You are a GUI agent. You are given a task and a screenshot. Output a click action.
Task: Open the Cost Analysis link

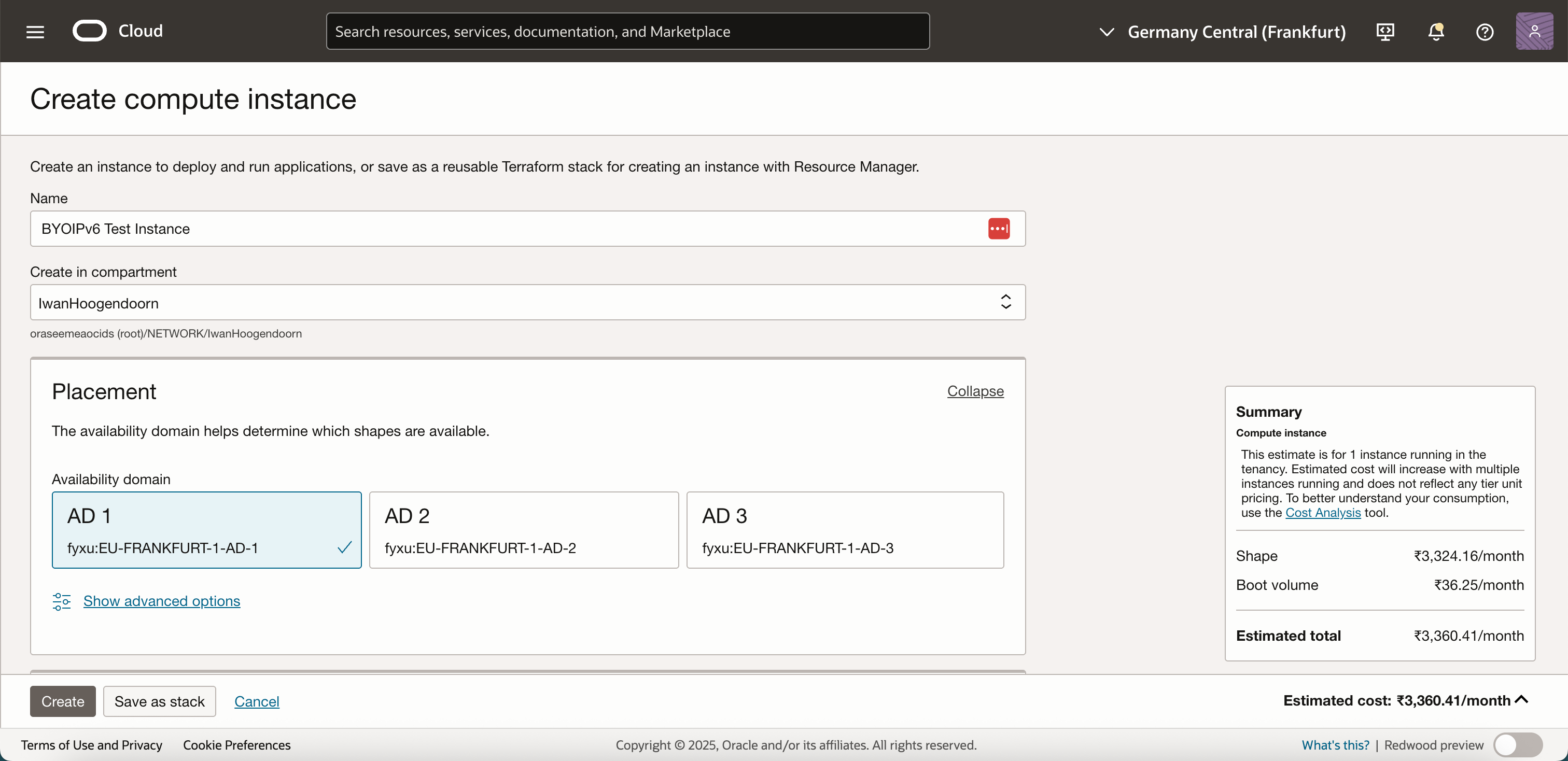[1322, 513]
